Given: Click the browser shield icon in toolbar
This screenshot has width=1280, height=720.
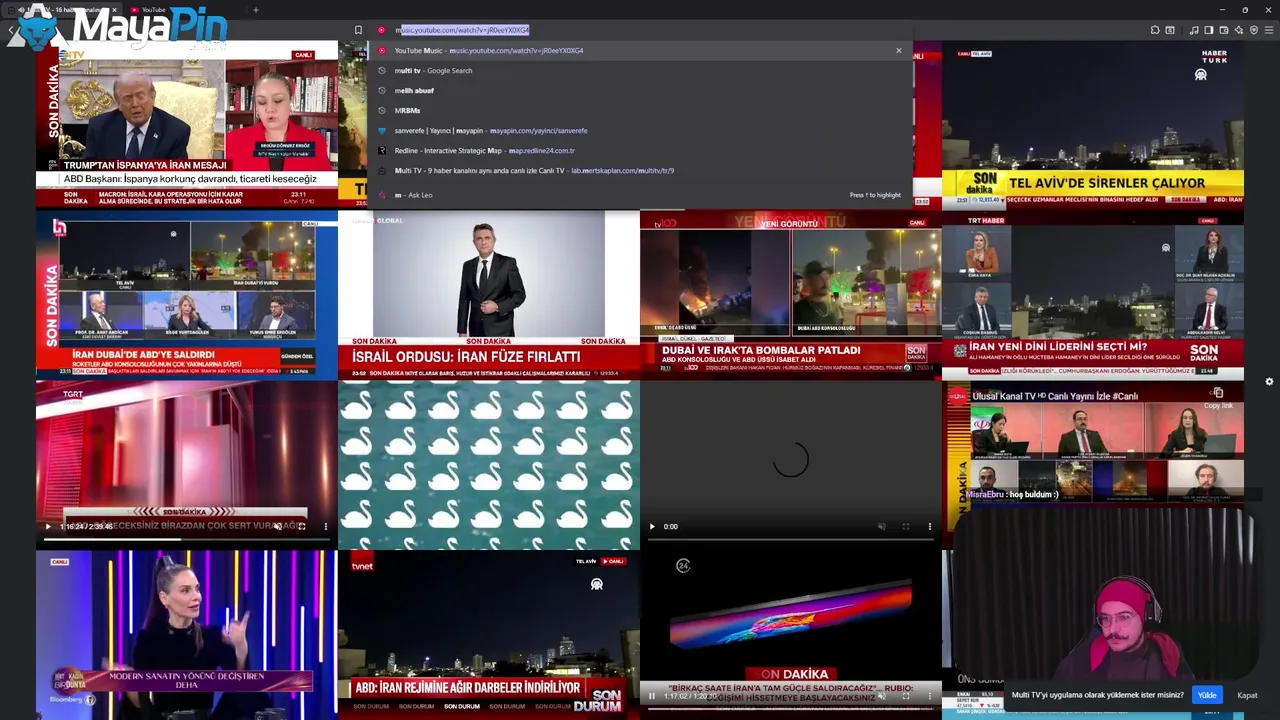Looking at the screenshot, I should (1254, 30).
